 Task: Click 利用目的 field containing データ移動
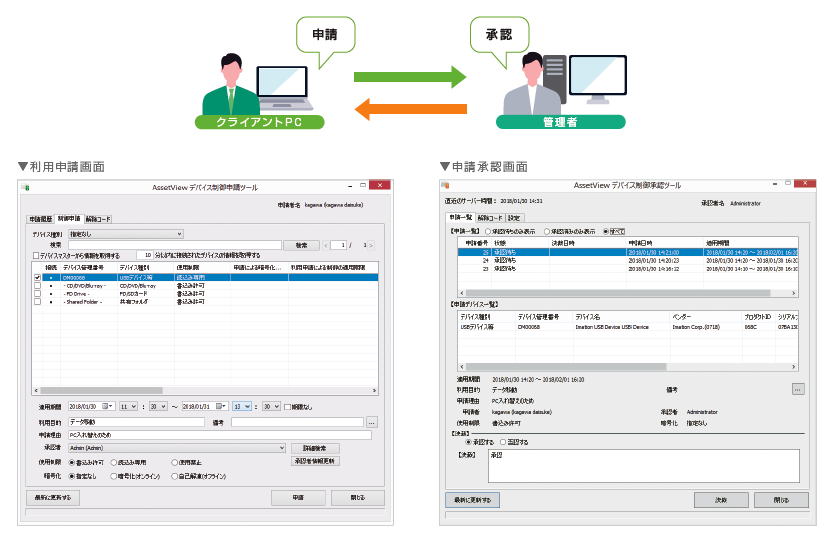pyautogui.click(x=137, y=422)
